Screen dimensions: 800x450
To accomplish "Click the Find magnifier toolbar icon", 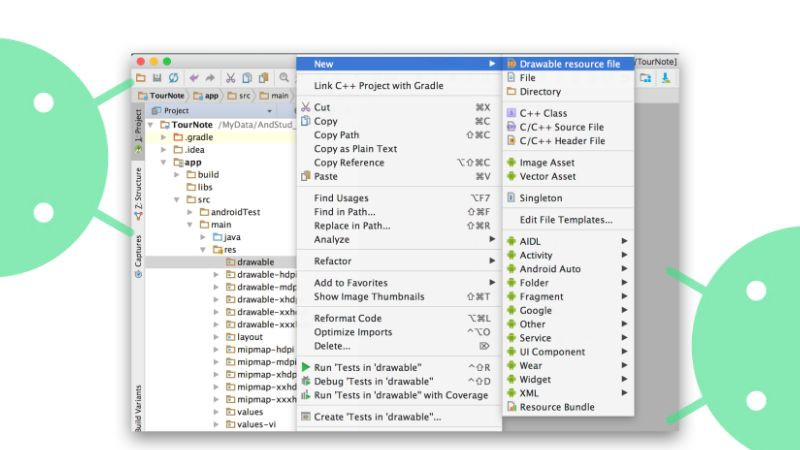I will pyautogui.click(x=284, y=78).
